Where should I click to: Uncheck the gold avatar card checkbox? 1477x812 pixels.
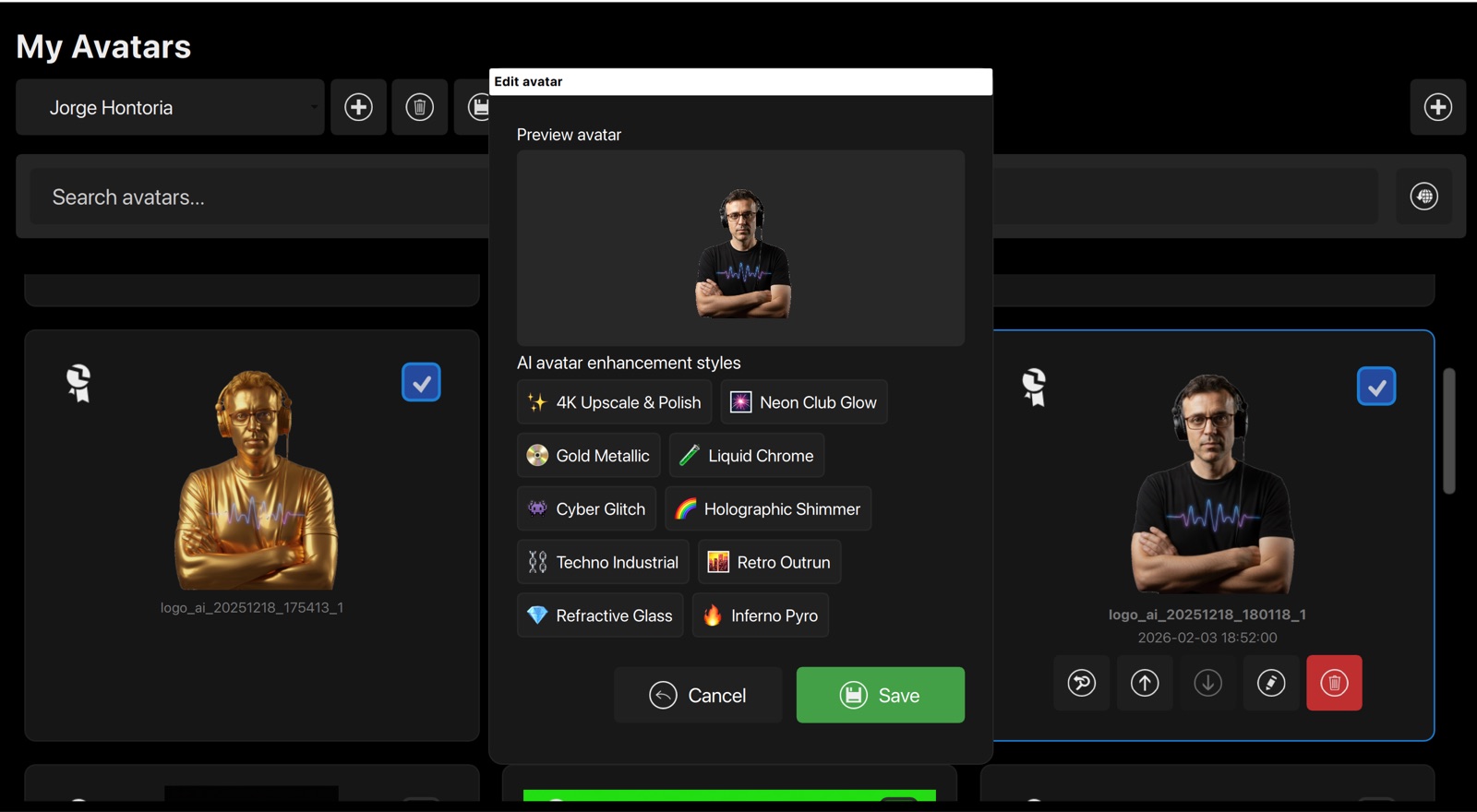click(x=421, y=382)
